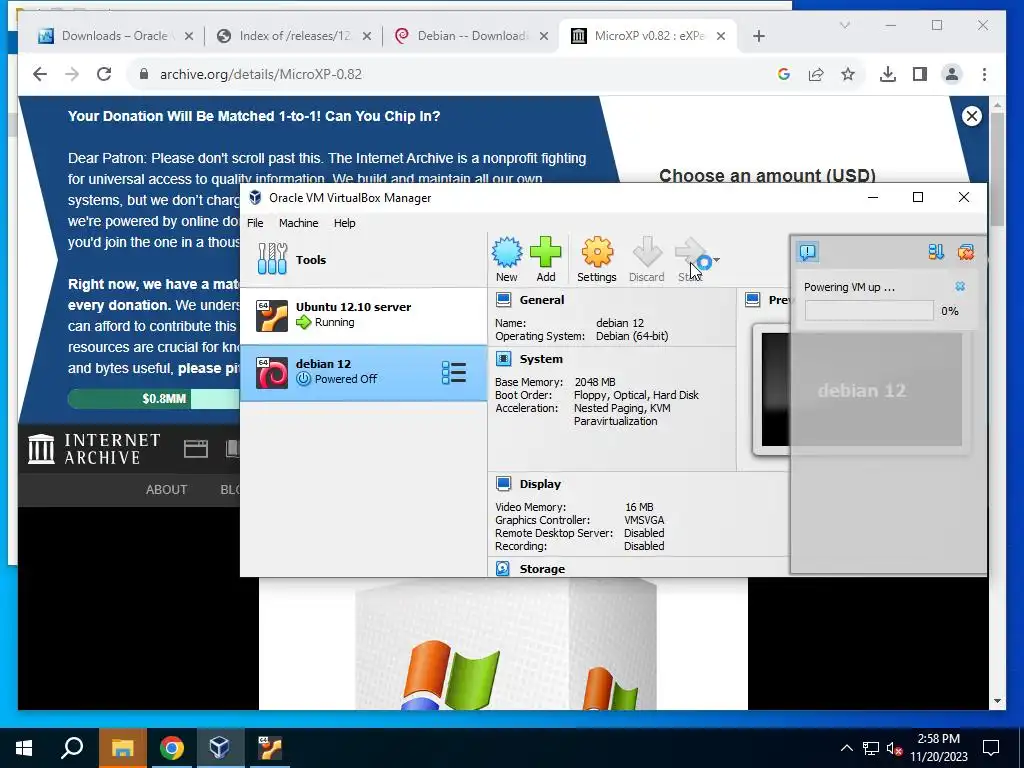Click the Chrome taskbar icon
Viewport: 1024px width, 768px height.
pyautogui.click(x=171, y=748)
